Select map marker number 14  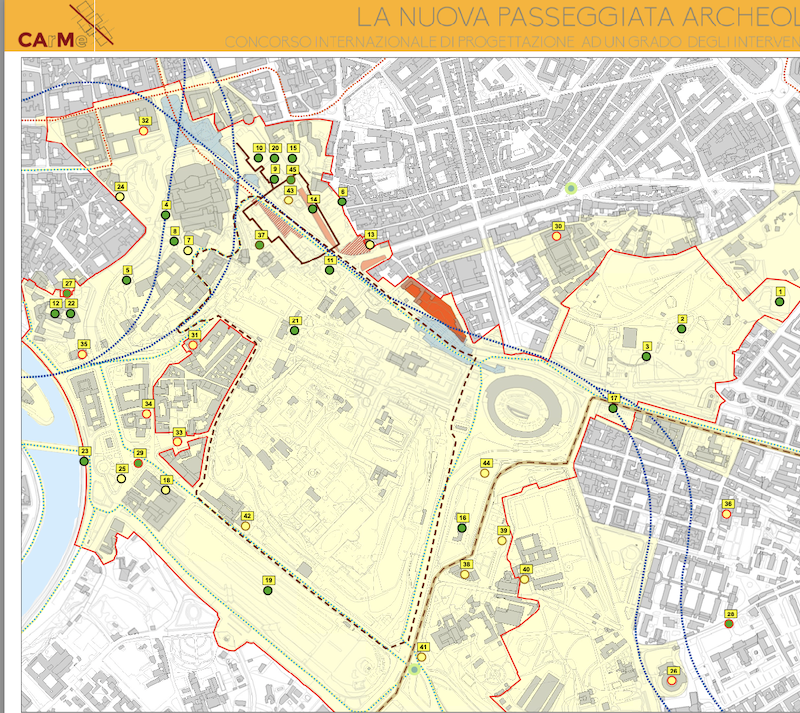313,209
